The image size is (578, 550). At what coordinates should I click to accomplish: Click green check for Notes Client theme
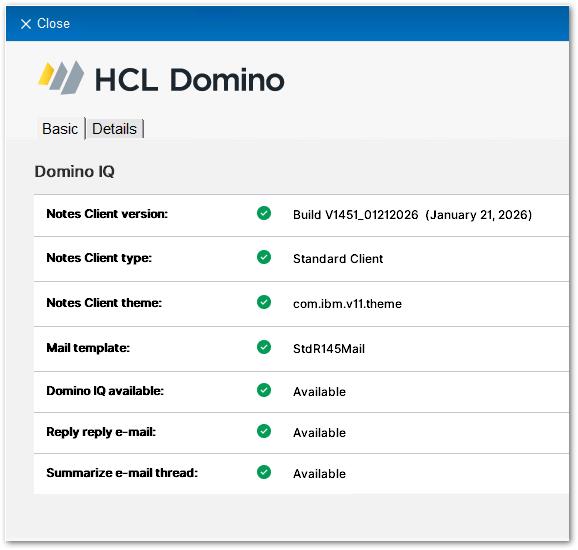pos(264,302)
